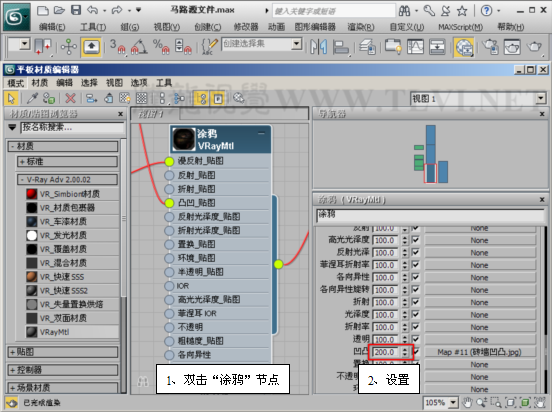Screen dimensions: 552x412
Task: Undo the last action arrow icon
Action: 92,10
